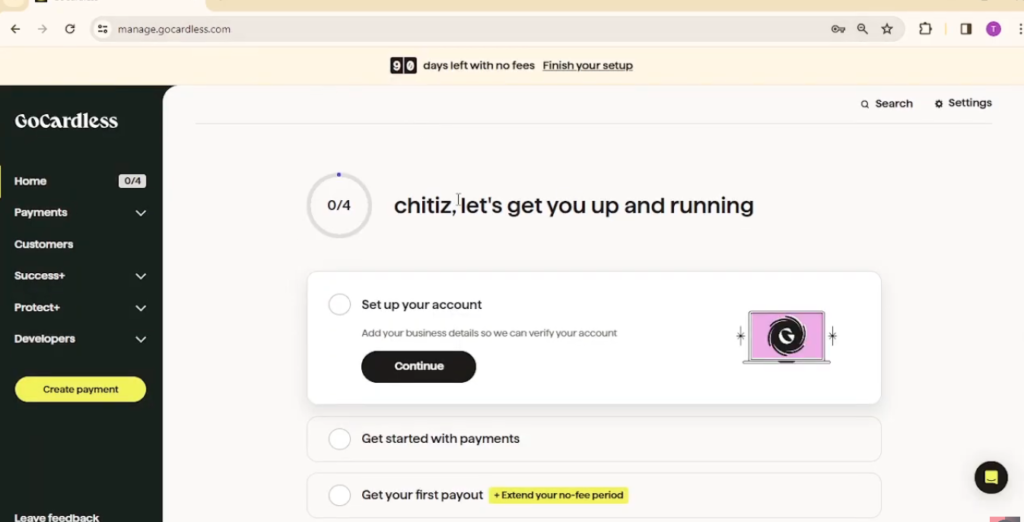Open the chat support bubble icon
Screen dimensions: 1024x522
coord(991,478)
